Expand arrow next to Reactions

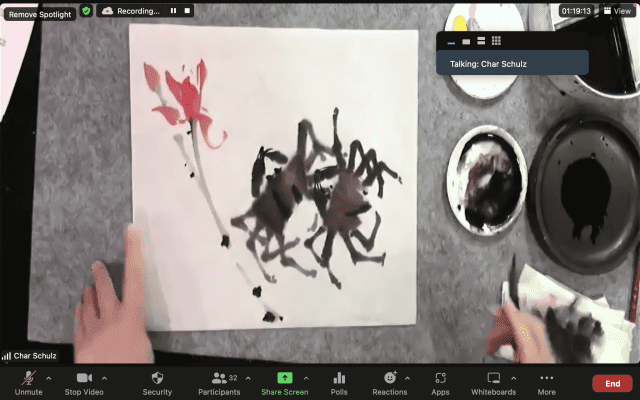pyautogui.click(x=407, y=378)
